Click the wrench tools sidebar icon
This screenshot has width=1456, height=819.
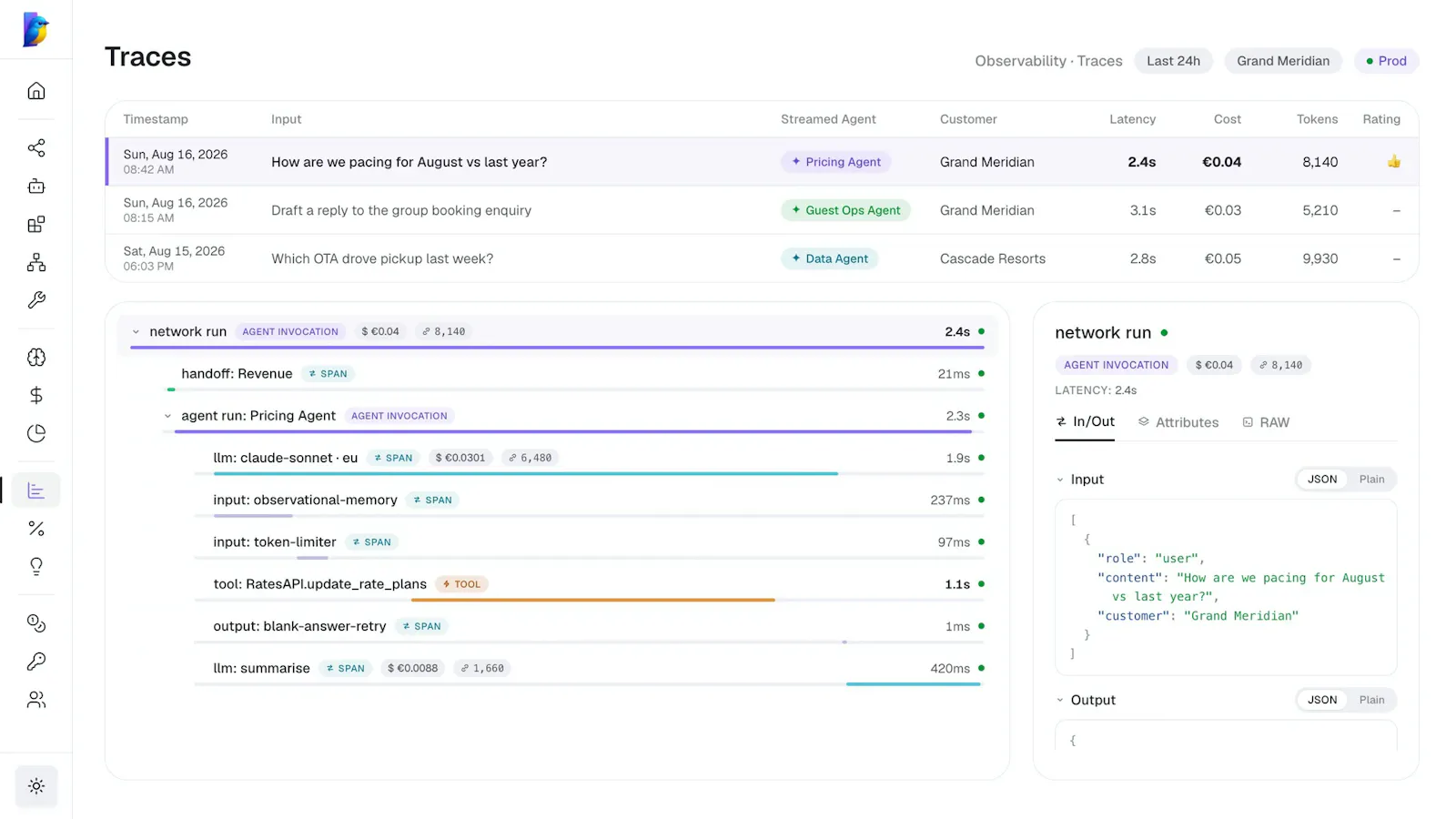click(x=36, y=300)
